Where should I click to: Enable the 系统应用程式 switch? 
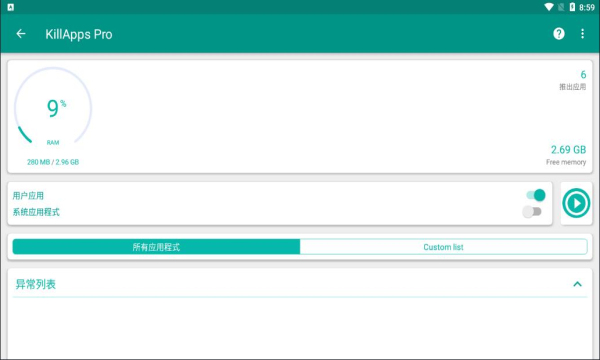click(532, 212)
